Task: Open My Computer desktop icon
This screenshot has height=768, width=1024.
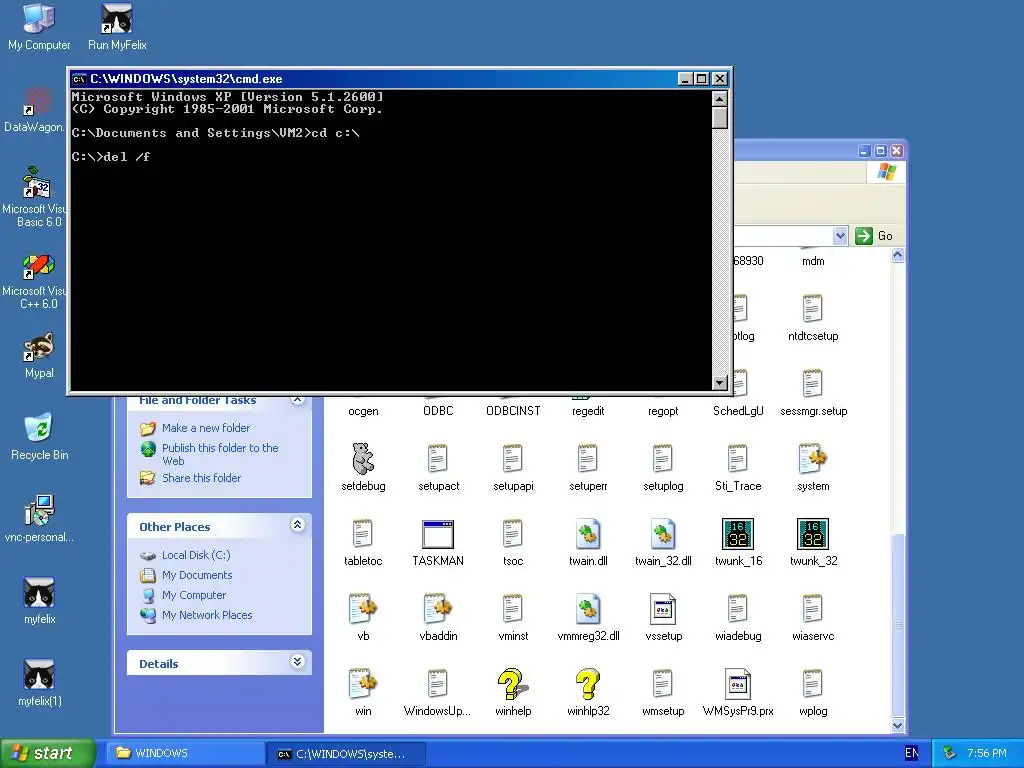Action: (x=39, y=26)
